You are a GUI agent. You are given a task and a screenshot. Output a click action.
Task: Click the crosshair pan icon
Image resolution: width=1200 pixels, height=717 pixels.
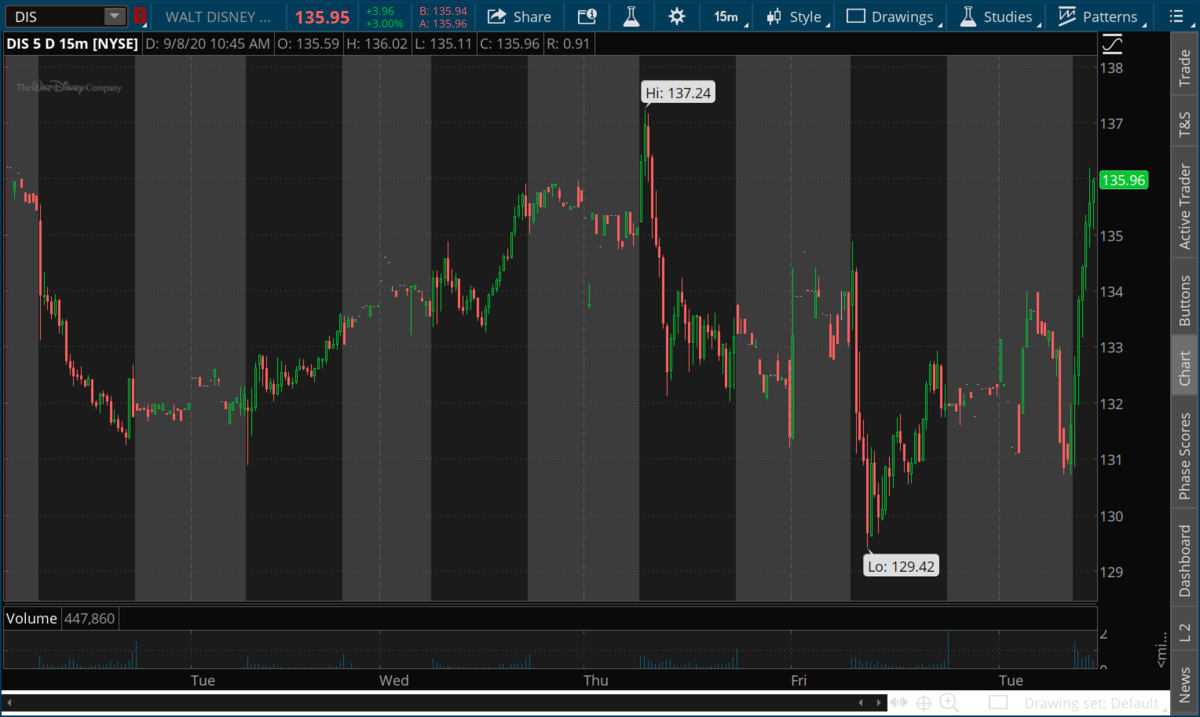coord(925,703)
